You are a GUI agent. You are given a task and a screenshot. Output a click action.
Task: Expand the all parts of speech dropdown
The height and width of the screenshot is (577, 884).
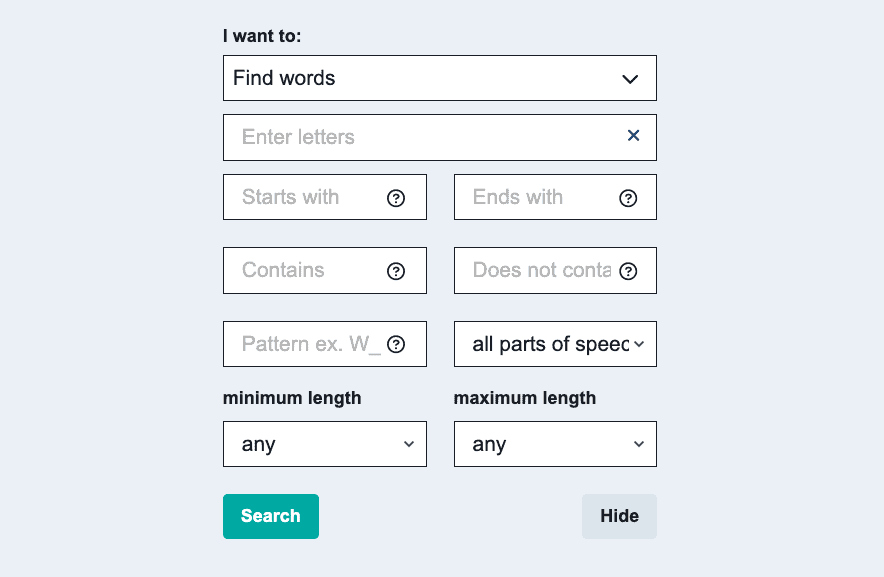pos(555,344)
